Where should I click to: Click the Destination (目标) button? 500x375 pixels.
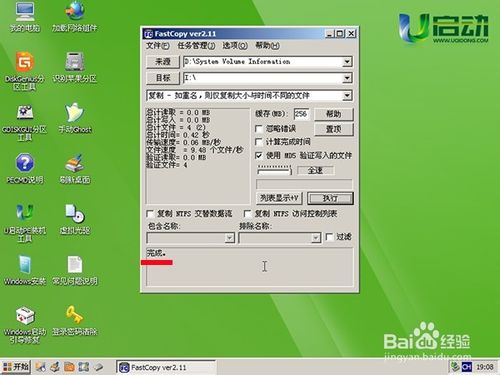(163, 78)
